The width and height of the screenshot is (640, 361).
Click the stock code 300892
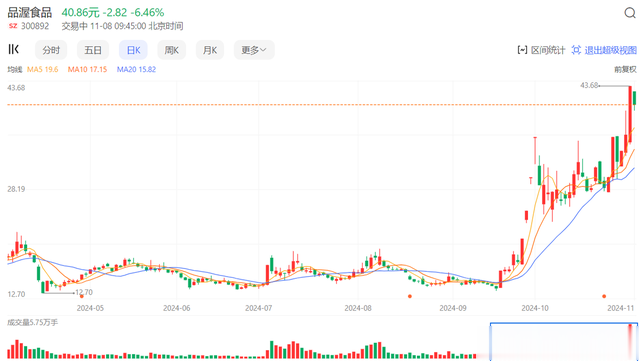(x=35, y=26)
